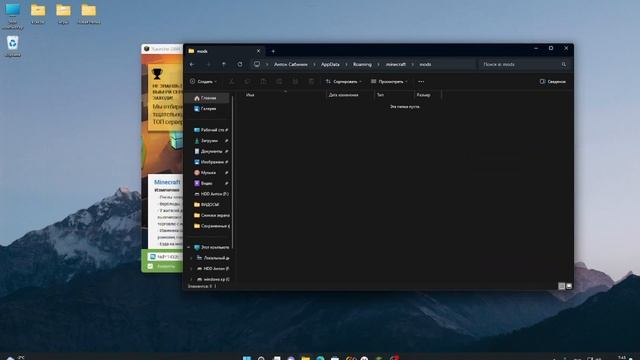Go back in File Explorer navigation
This screenshot has width=640, height=360.
[x=192, y=64]
